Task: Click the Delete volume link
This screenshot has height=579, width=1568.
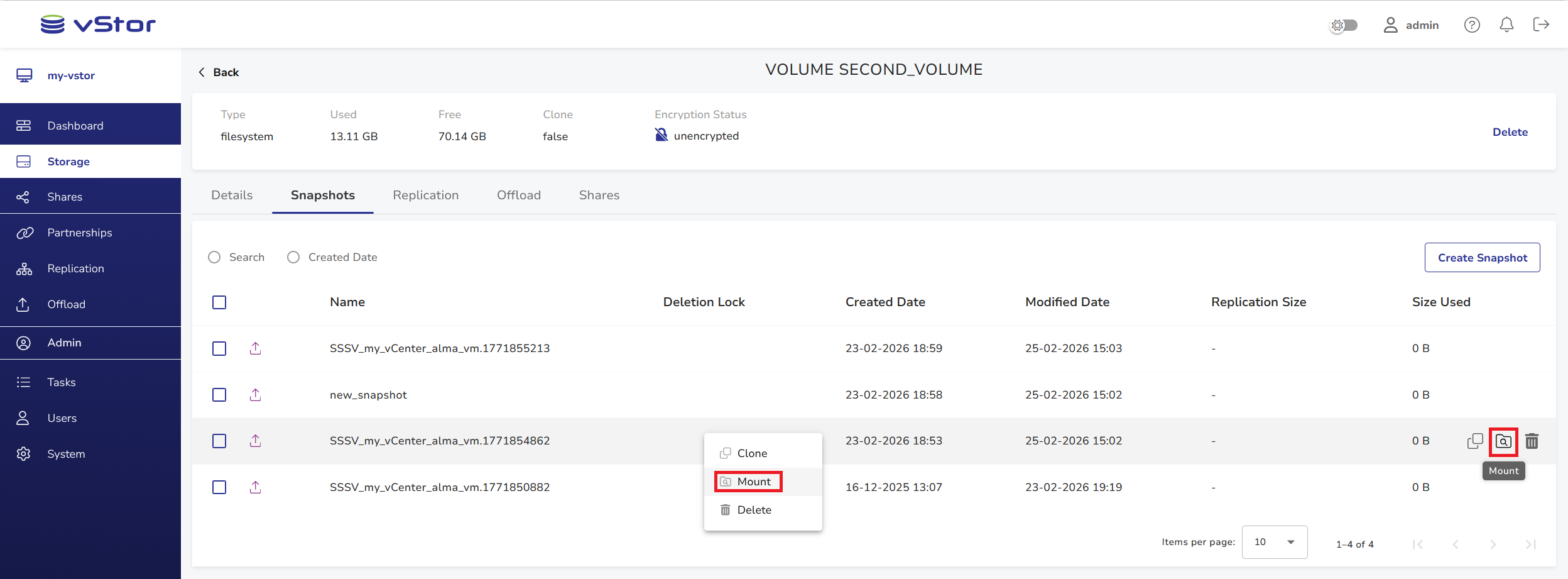Action: (1510, 132)
